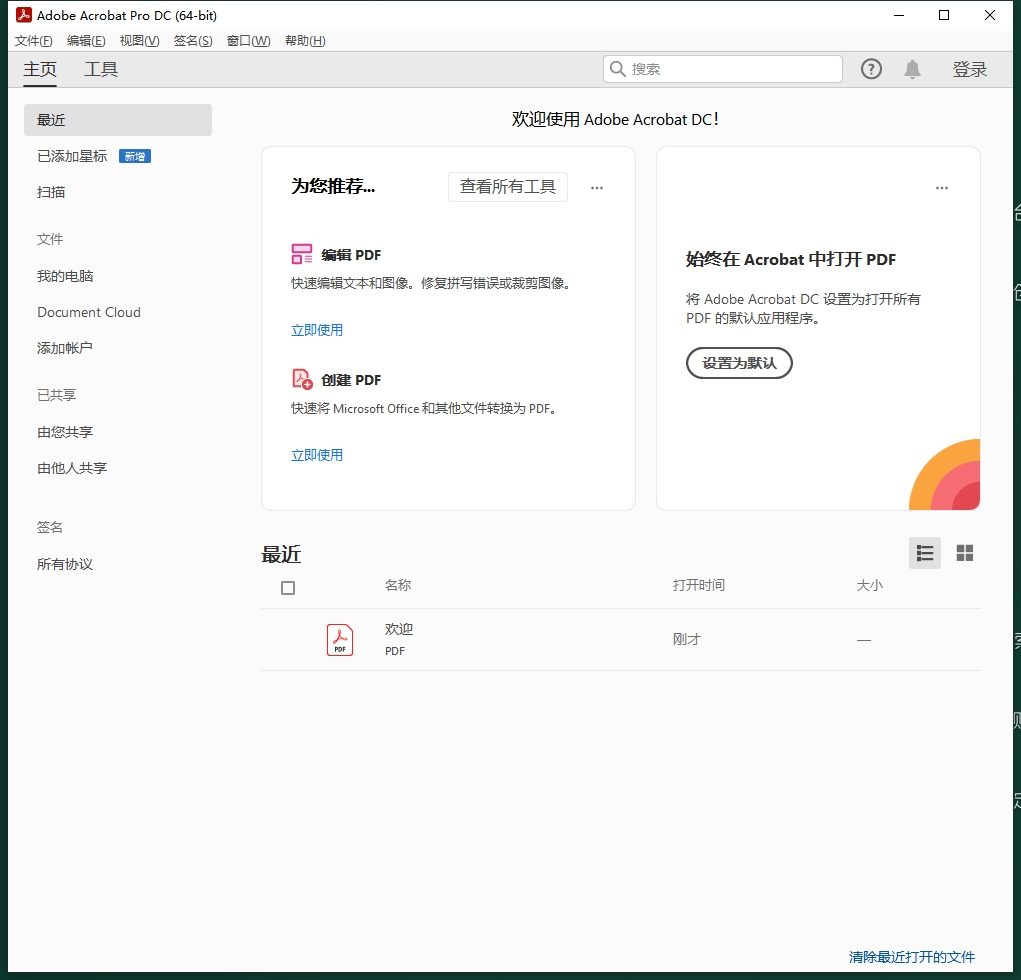Open the 视图(V) menu
1021x980 pixels.
pos(139,41)
